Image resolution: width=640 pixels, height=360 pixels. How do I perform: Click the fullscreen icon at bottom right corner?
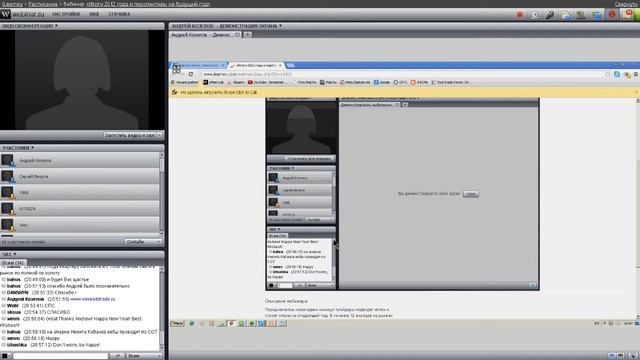[633, 356]
